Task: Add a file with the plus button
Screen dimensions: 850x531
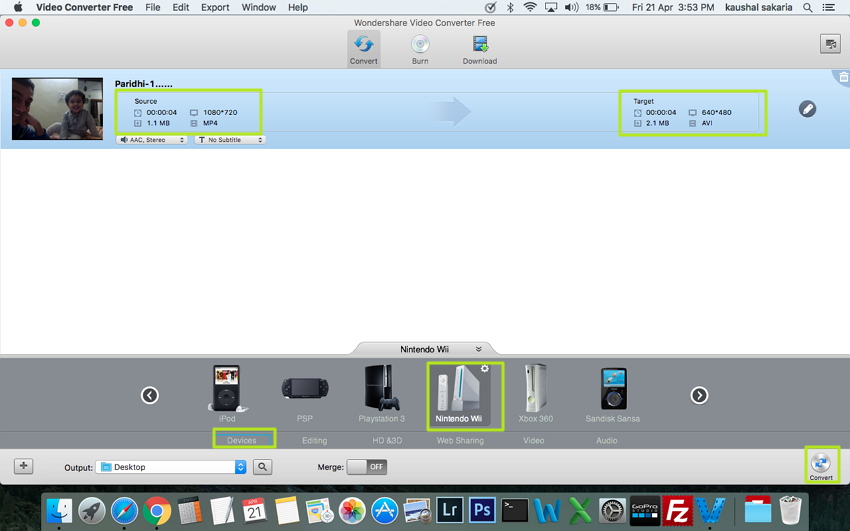Action: tap(23, 466)
